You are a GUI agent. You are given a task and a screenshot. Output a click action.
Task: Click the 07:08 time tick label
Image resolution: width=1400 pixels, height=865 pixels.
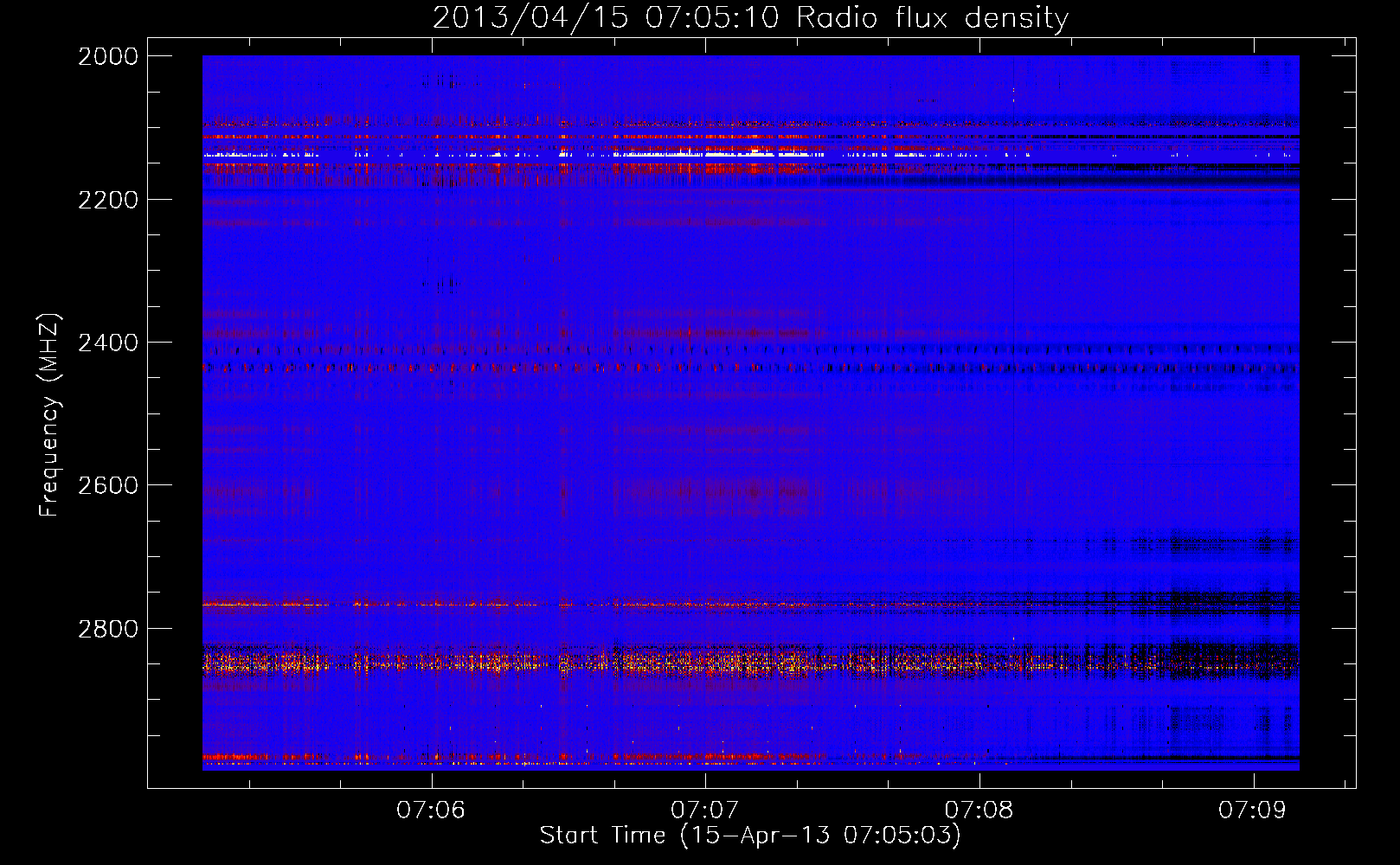click(x=979, y=810)
